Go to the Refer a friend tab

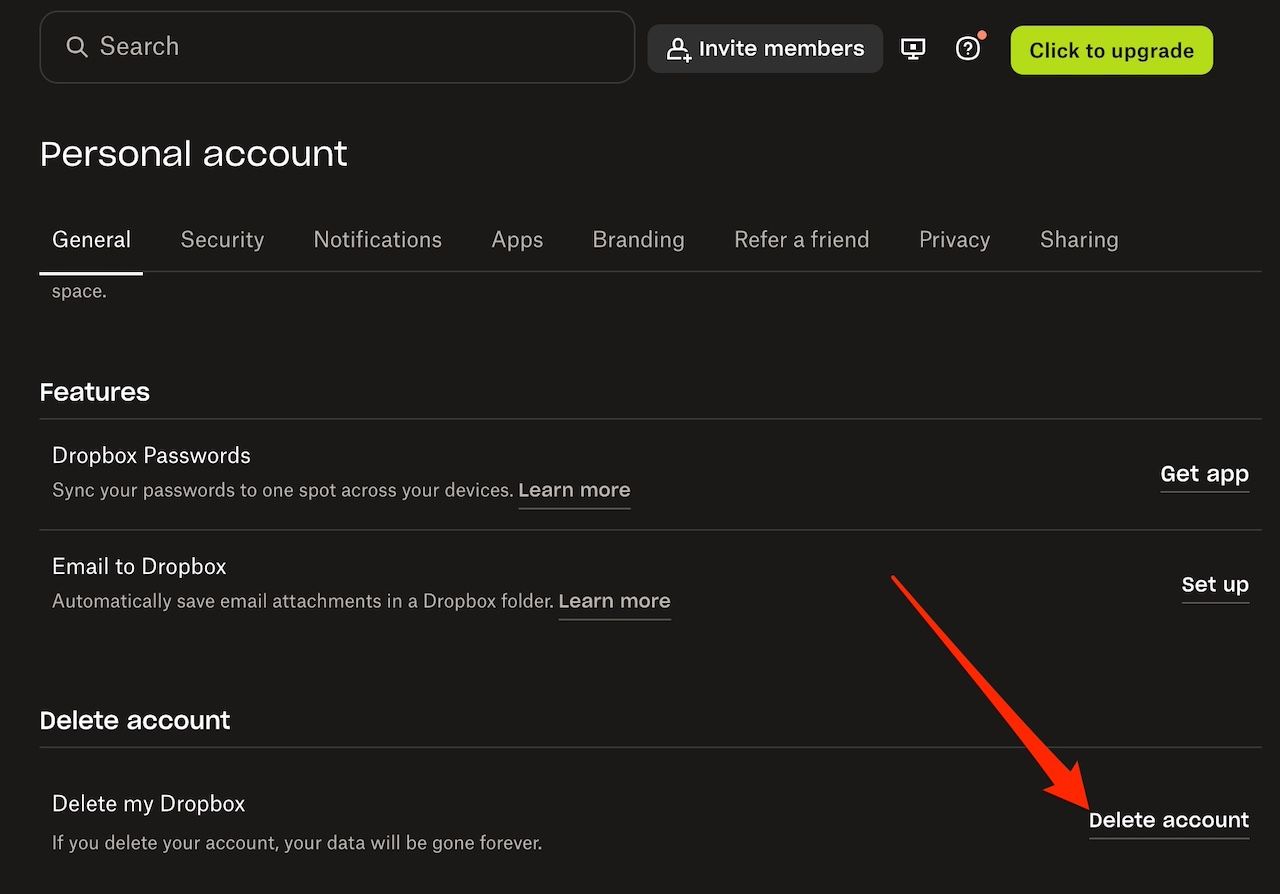tap(801, 240)
